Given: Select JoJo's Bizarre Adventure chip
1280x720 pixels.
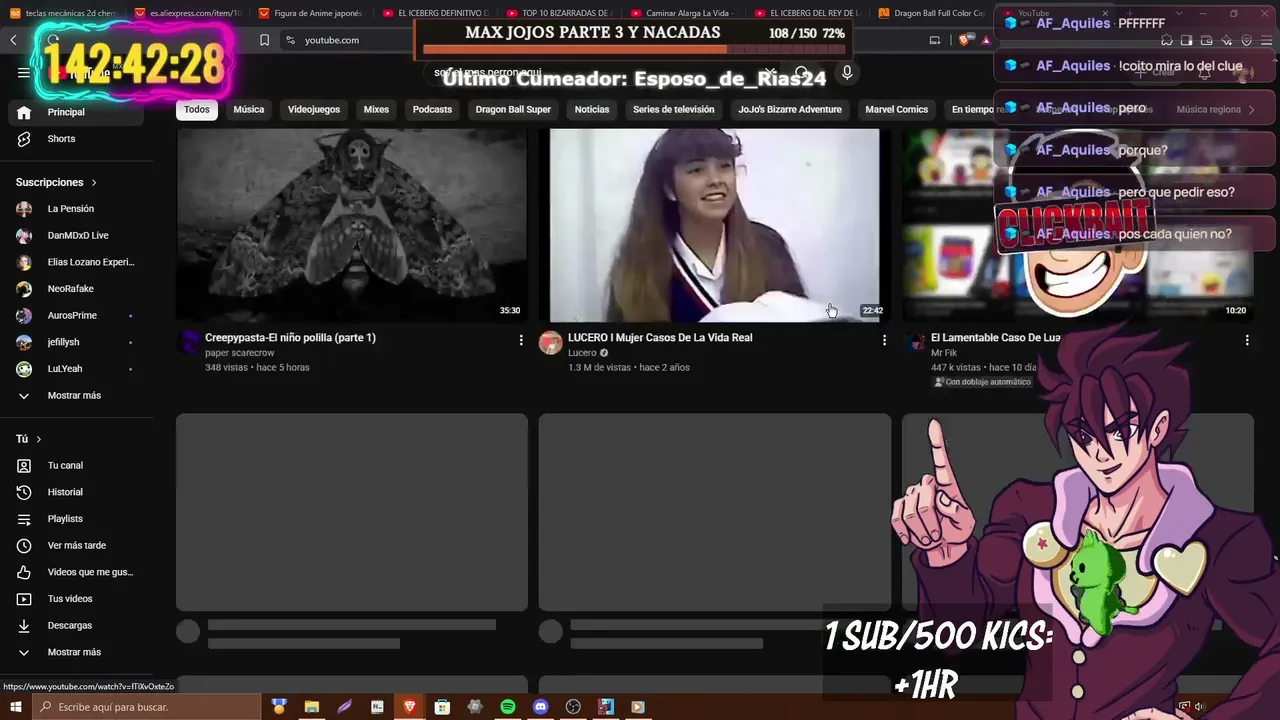Looking at the screenshot, I should click(790, 109).
